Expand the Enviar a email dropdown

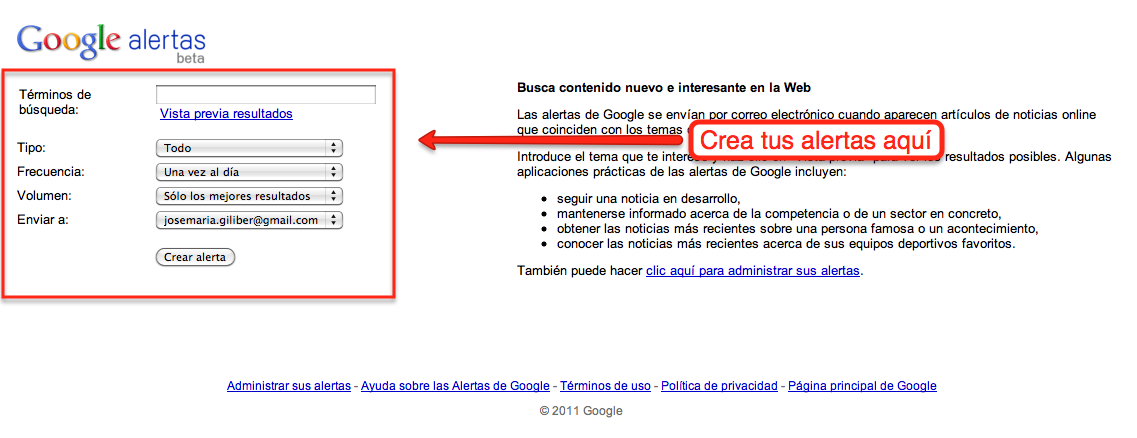249,220
